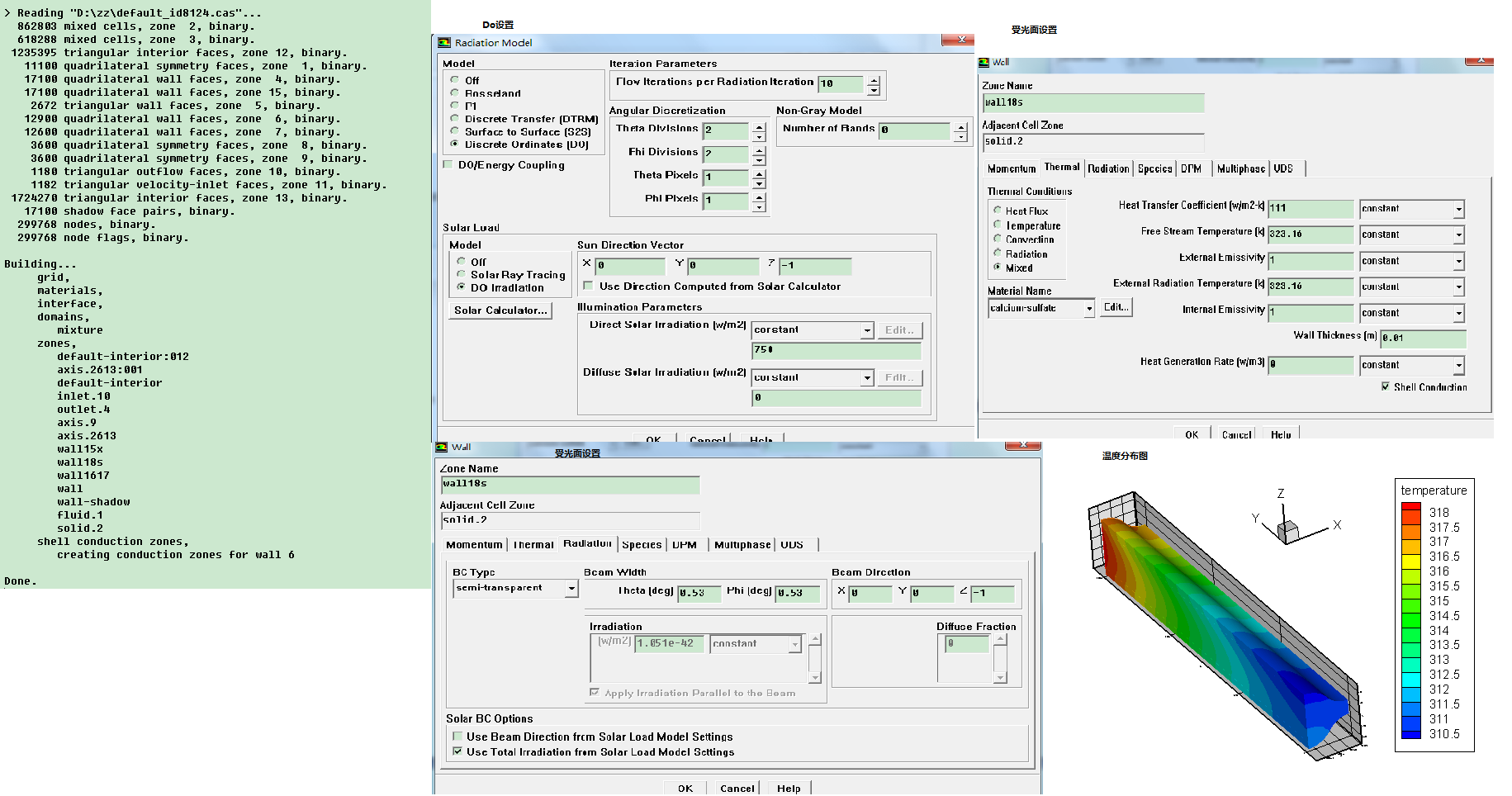Open the BC Type semi-transparent dropdown
This screenshot has height=796, width=1512.
[x=571, y=589]
